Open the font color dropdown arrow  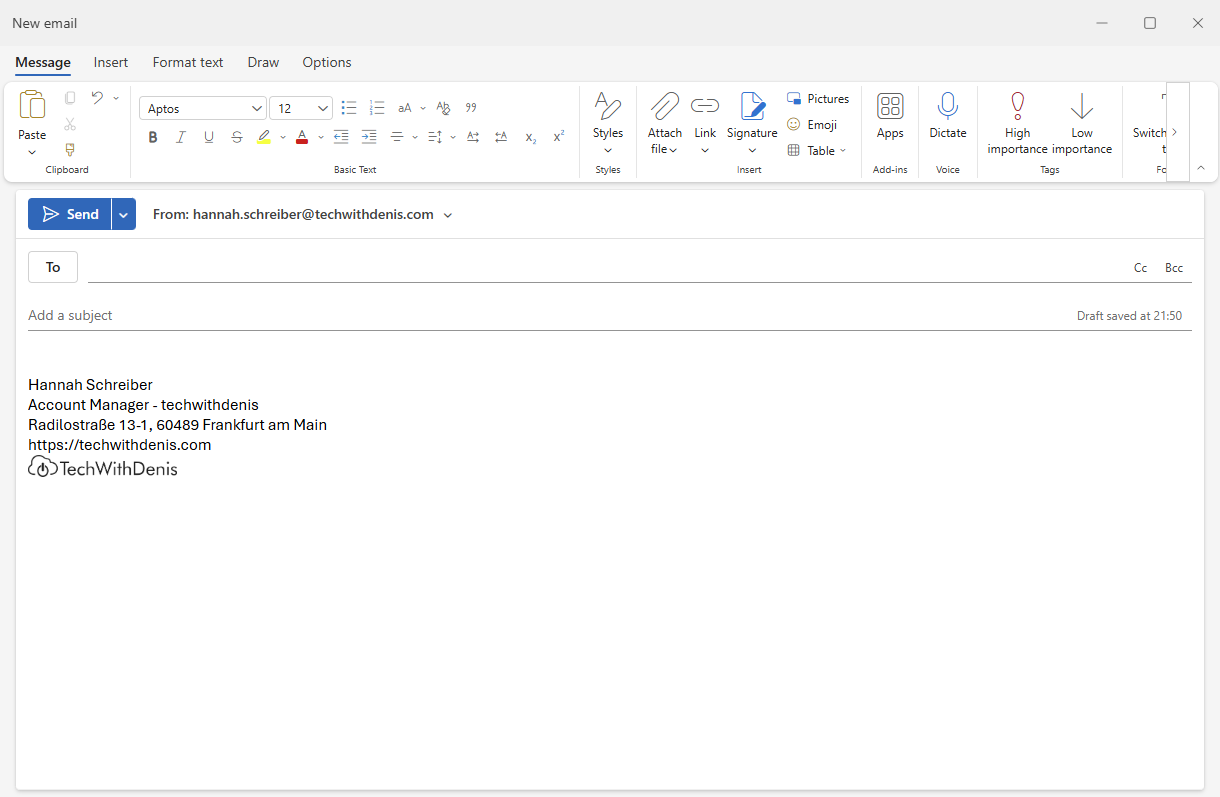click(321, 137)
